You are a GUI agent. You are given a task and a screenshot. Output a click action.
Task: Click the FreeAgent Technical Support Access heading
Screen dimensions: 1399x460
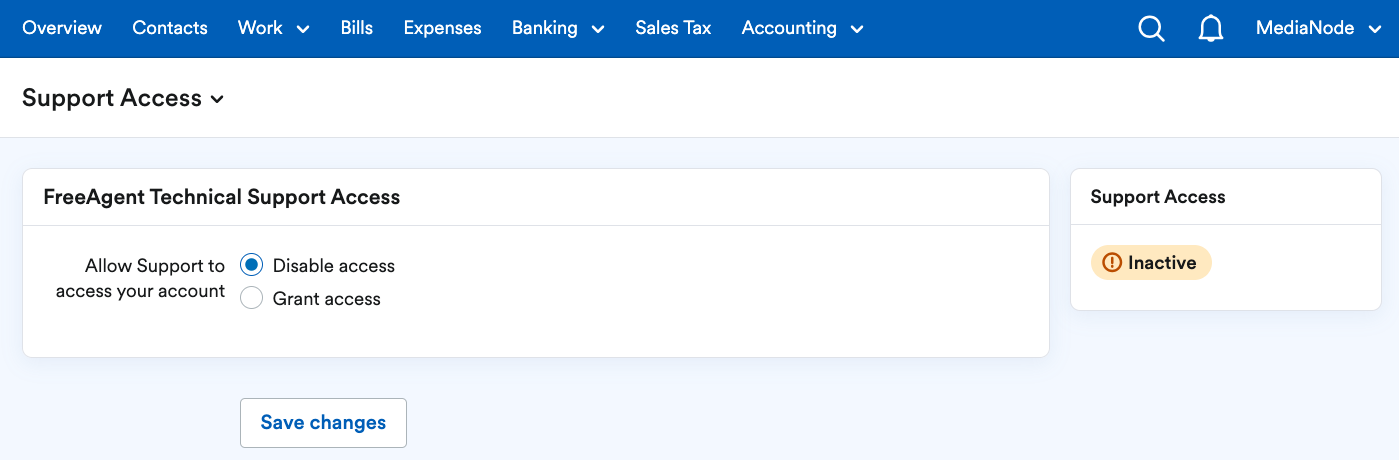222,197
